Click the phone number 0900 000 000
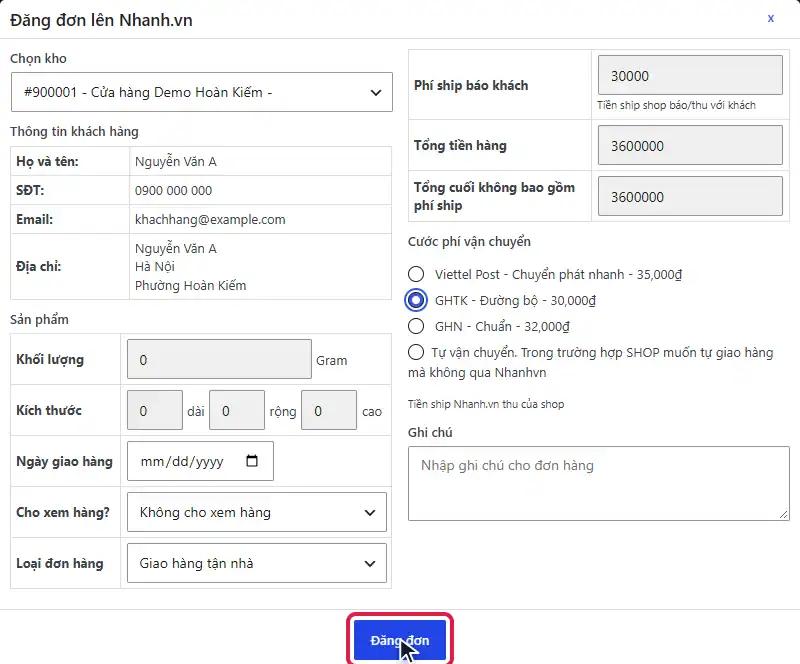The image size is (800, 664). point(173,190)
